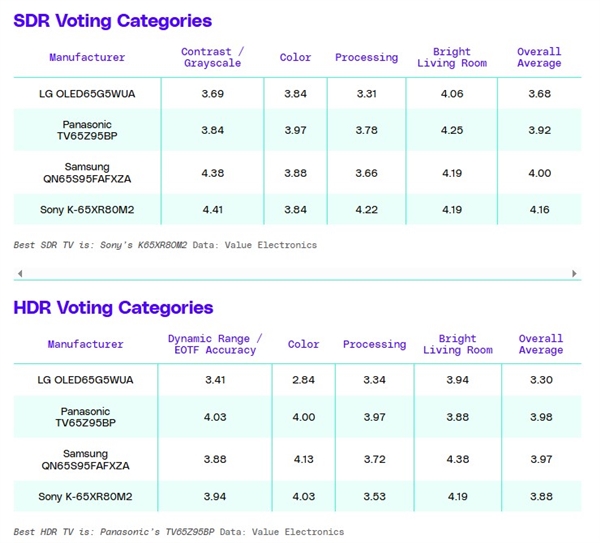Click the Manufacturer header in the SDR table
Screen dimensions: 600x543
tap(87, 58)
